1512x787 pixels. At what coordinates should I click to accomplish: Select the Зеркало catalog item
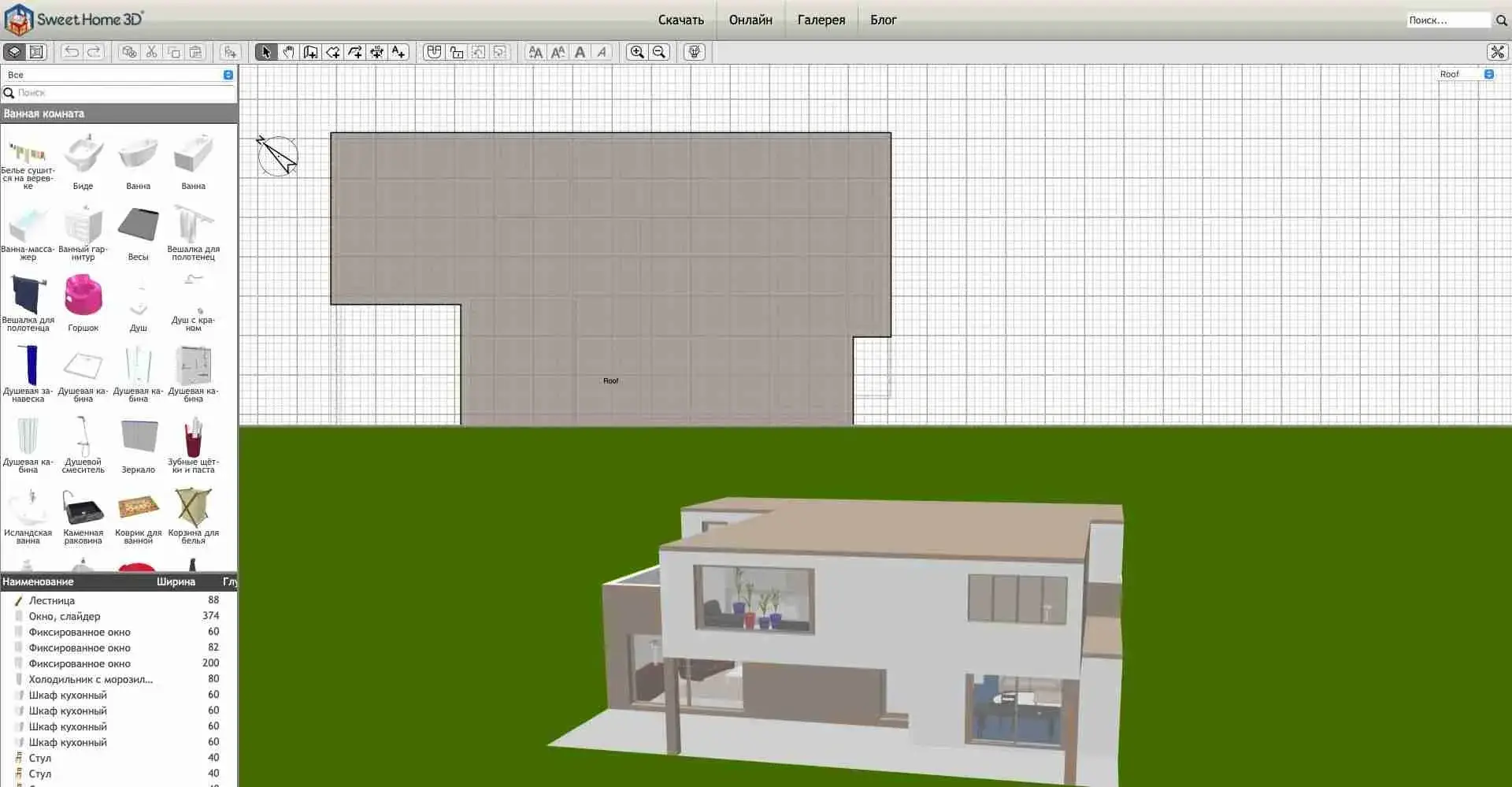138,445
